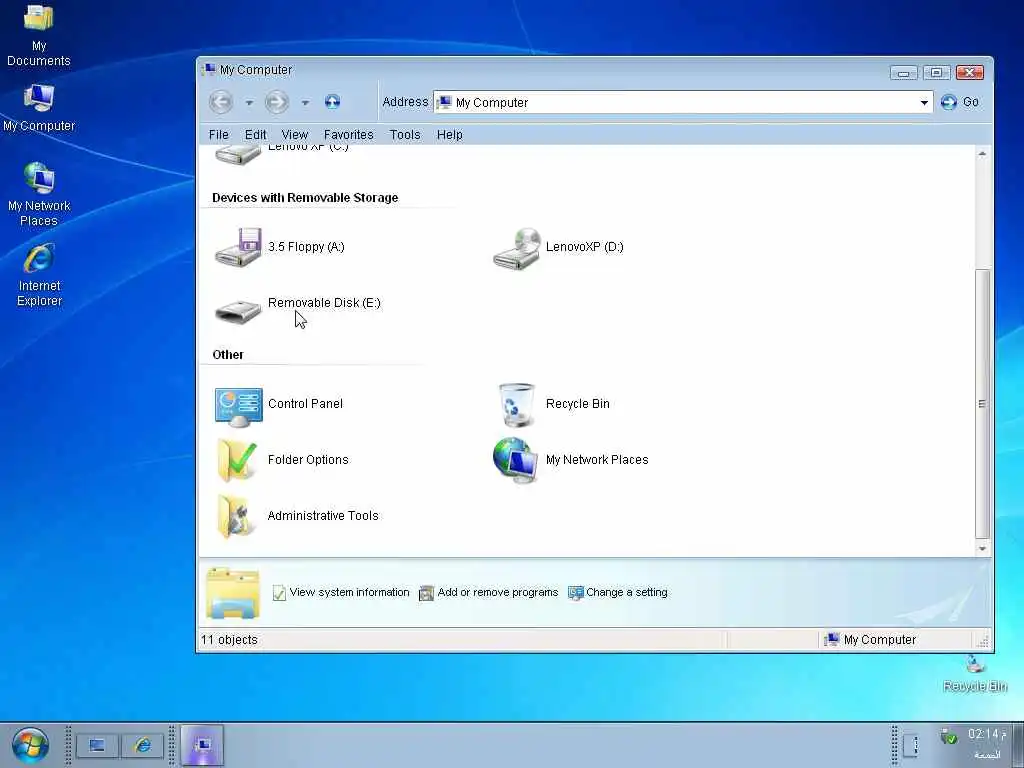
Task: Launch Internet Explorer from quick launch
Action: (x=142, y=745)
